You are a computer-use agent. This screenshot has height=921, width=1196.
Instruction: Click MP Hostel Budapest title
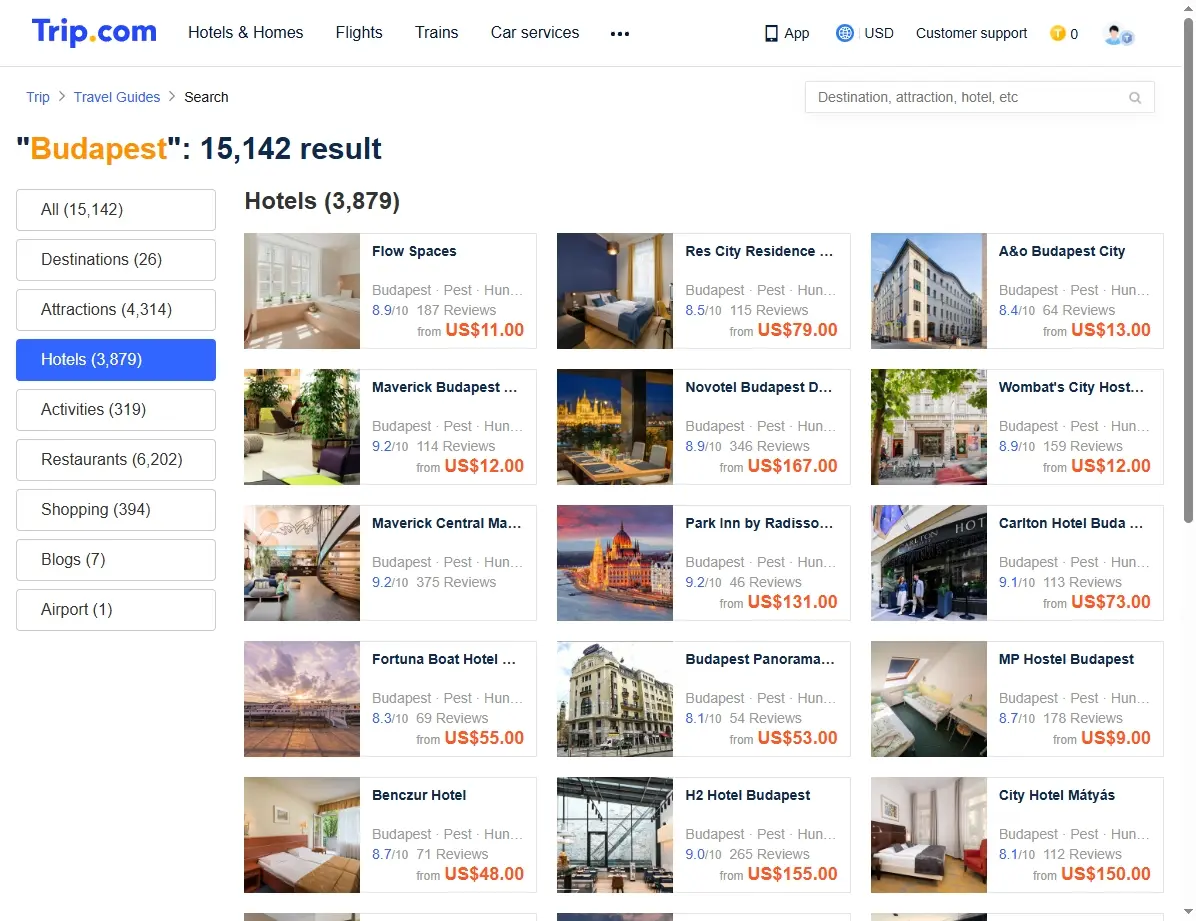point(1066,659)
